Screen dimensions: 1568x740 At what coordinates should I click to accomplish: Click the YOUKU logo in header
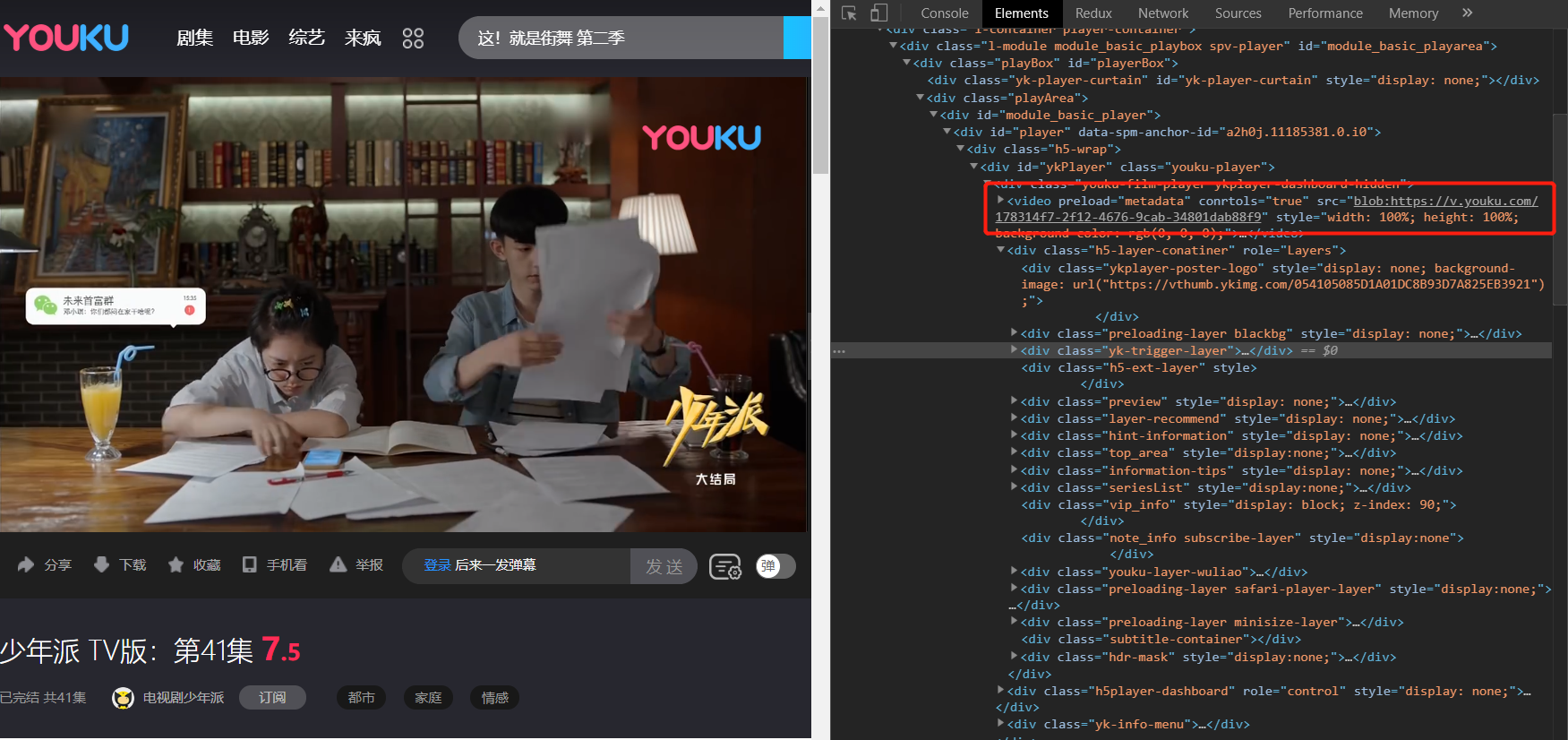point(66,38)
